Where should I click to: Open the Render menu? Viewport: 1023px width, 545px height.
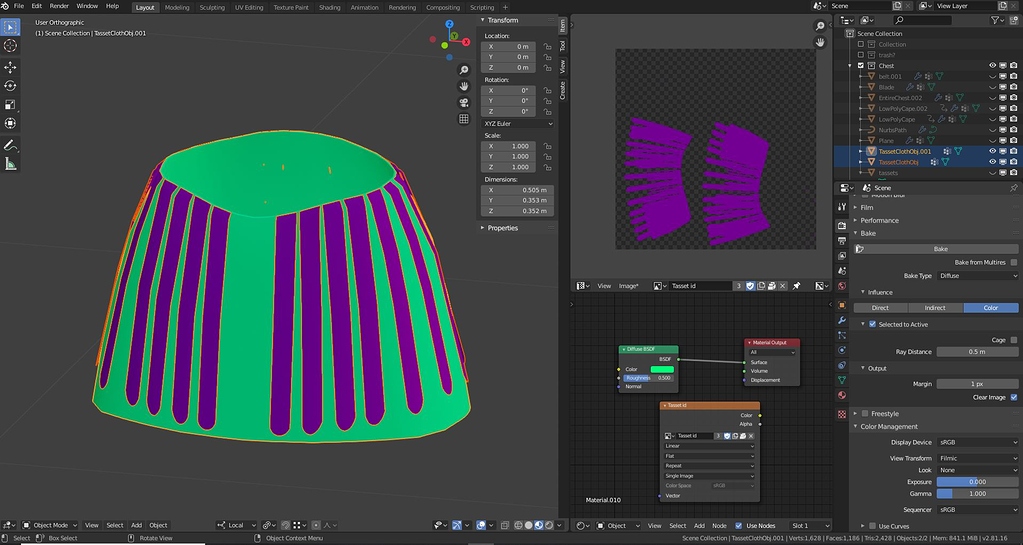pos(59,6)
